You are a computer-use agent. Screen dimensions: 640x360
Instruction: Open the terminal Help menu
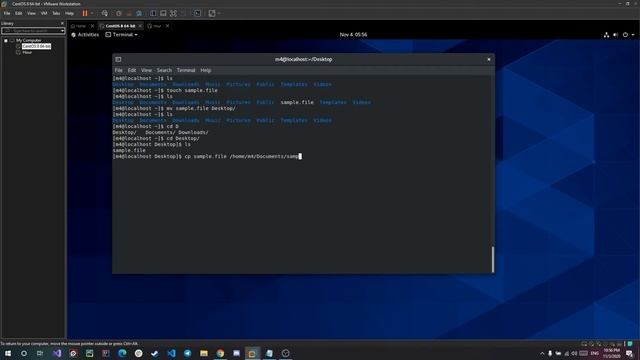point(206,70)
